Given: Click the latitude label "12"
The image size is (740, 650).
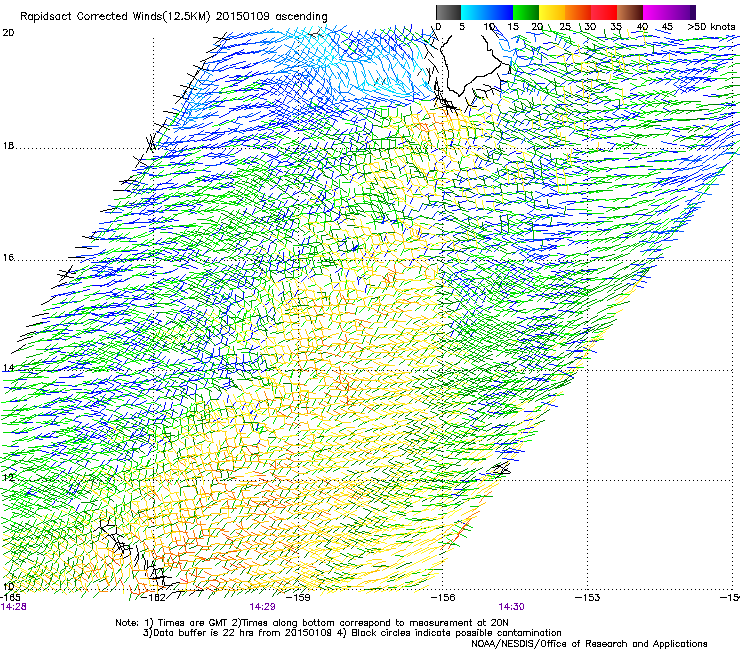Looking at the screenshot, I should pos(8,477).
